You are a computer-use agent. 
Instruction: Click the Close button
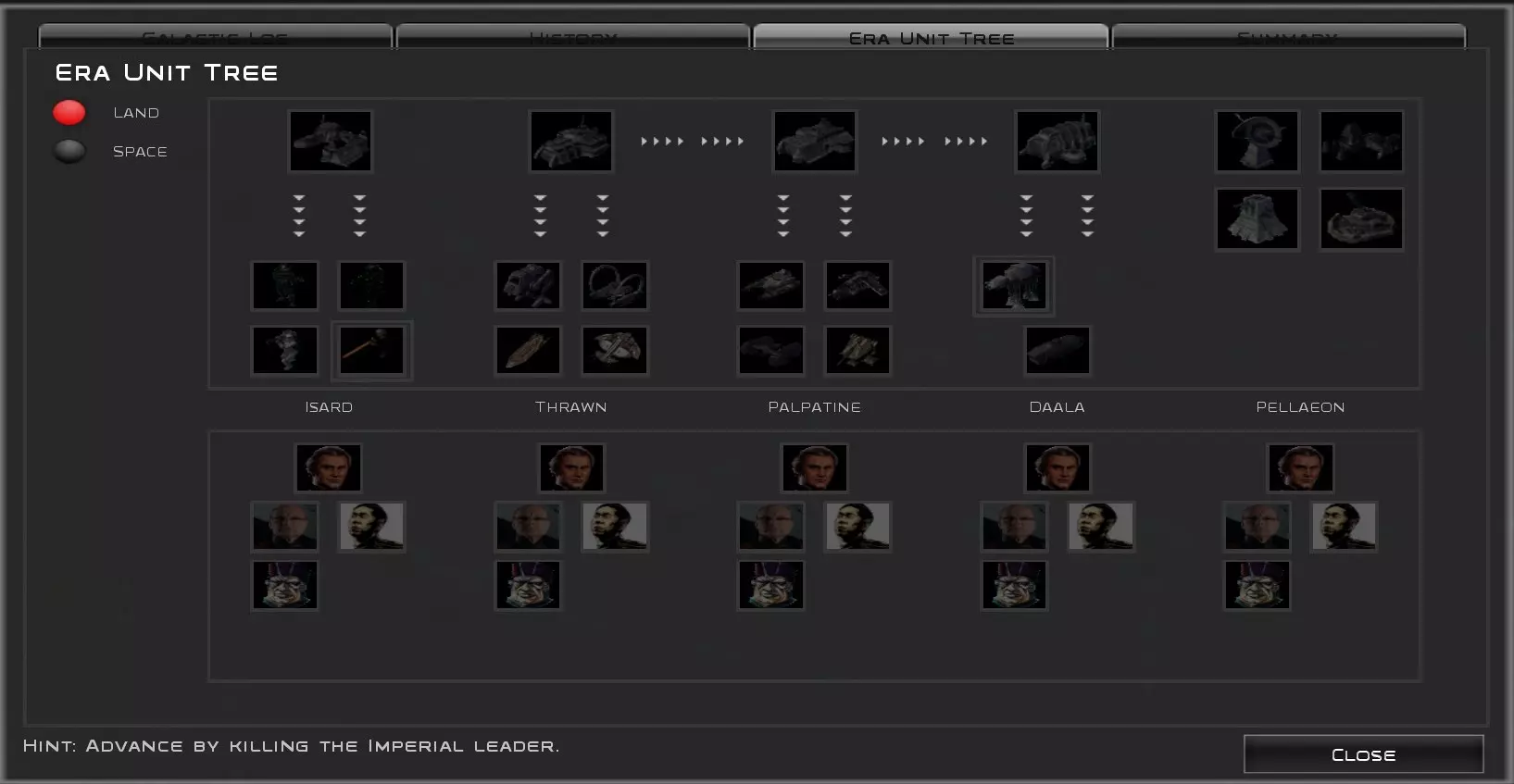[1363, 754]
